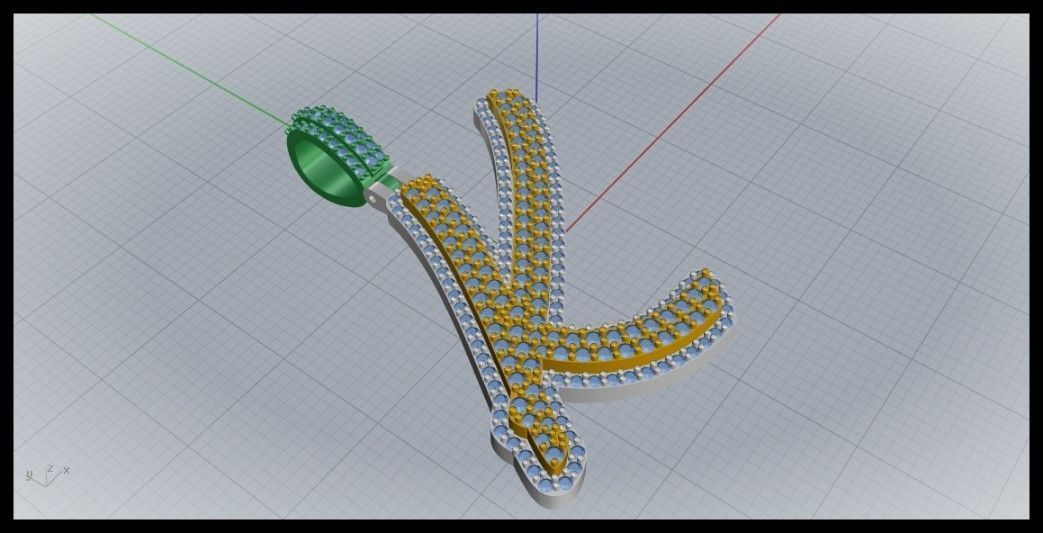Click the XYZ world axes icon

pos(47,475)
